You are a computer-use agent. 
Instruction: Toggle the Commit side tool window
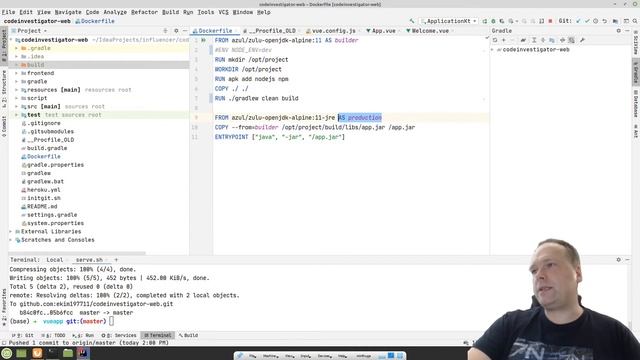click(4, 126)
